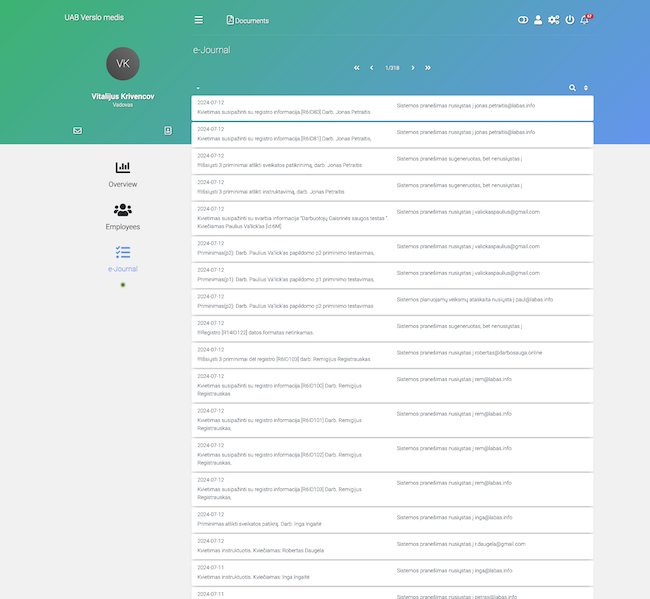Open entry about sveikatos patikrinimą Jonas Petraitis
Viewport: 650px width, 599px height.
coord(392,161)
